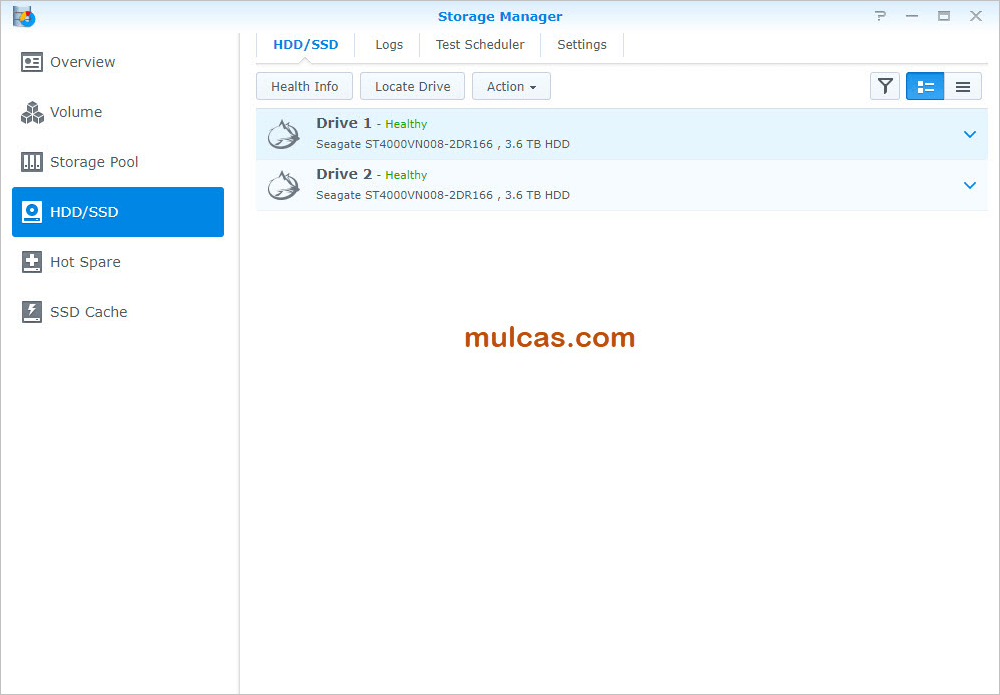Open the Test Scheduler tab
Image resolution: width=1000 pixels, height=695 pixels.
click(x=480, y=45)
